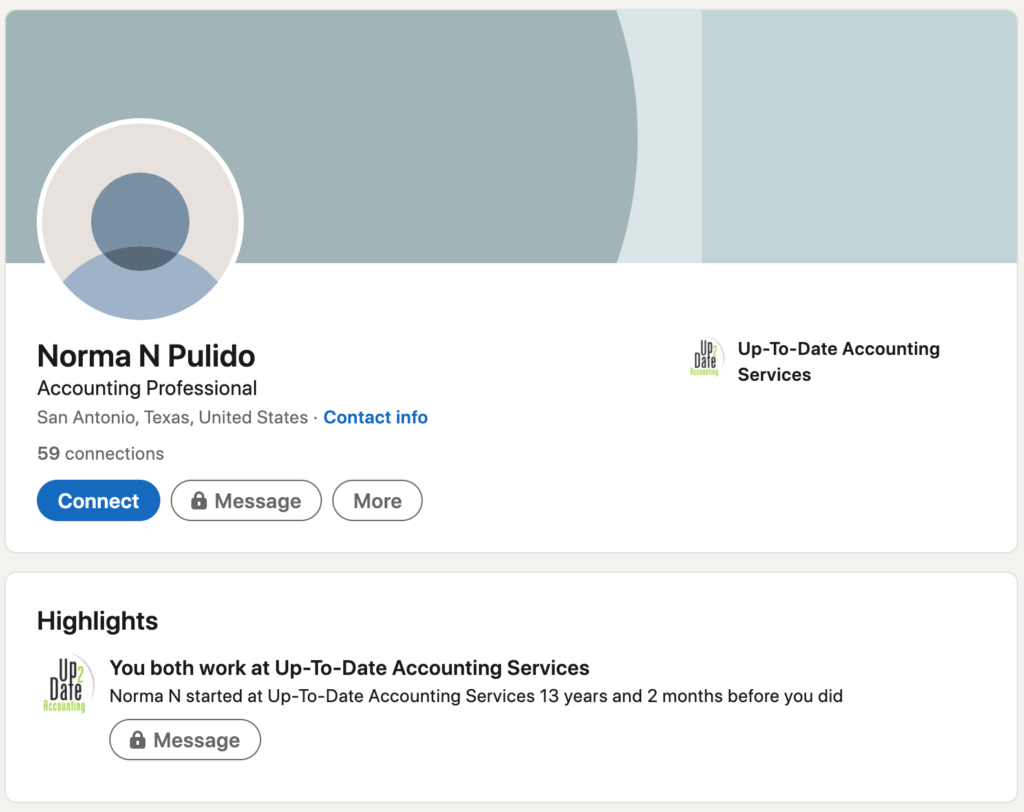Viewport: 1024px width, 812px height.
Task: Send a connection request with Connect
Action: click(99, 500)
